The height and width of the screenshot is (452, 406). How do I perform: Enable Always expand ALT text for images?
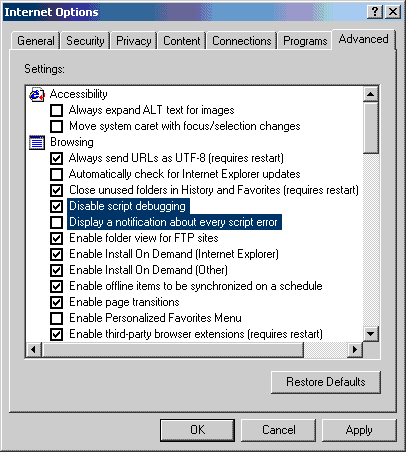click(56, 110)
